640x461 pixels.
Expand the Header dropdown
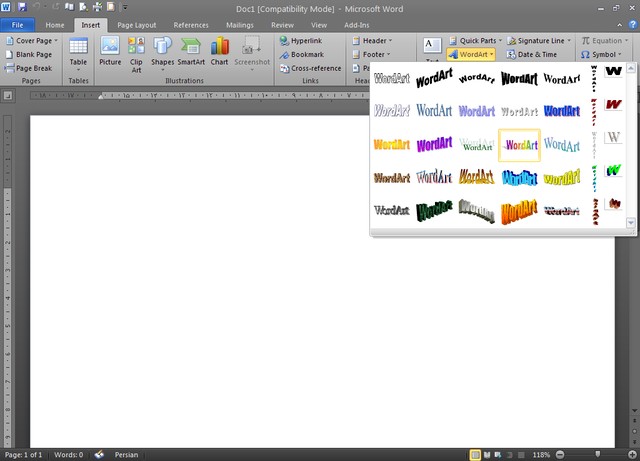(x=376, y=41)
